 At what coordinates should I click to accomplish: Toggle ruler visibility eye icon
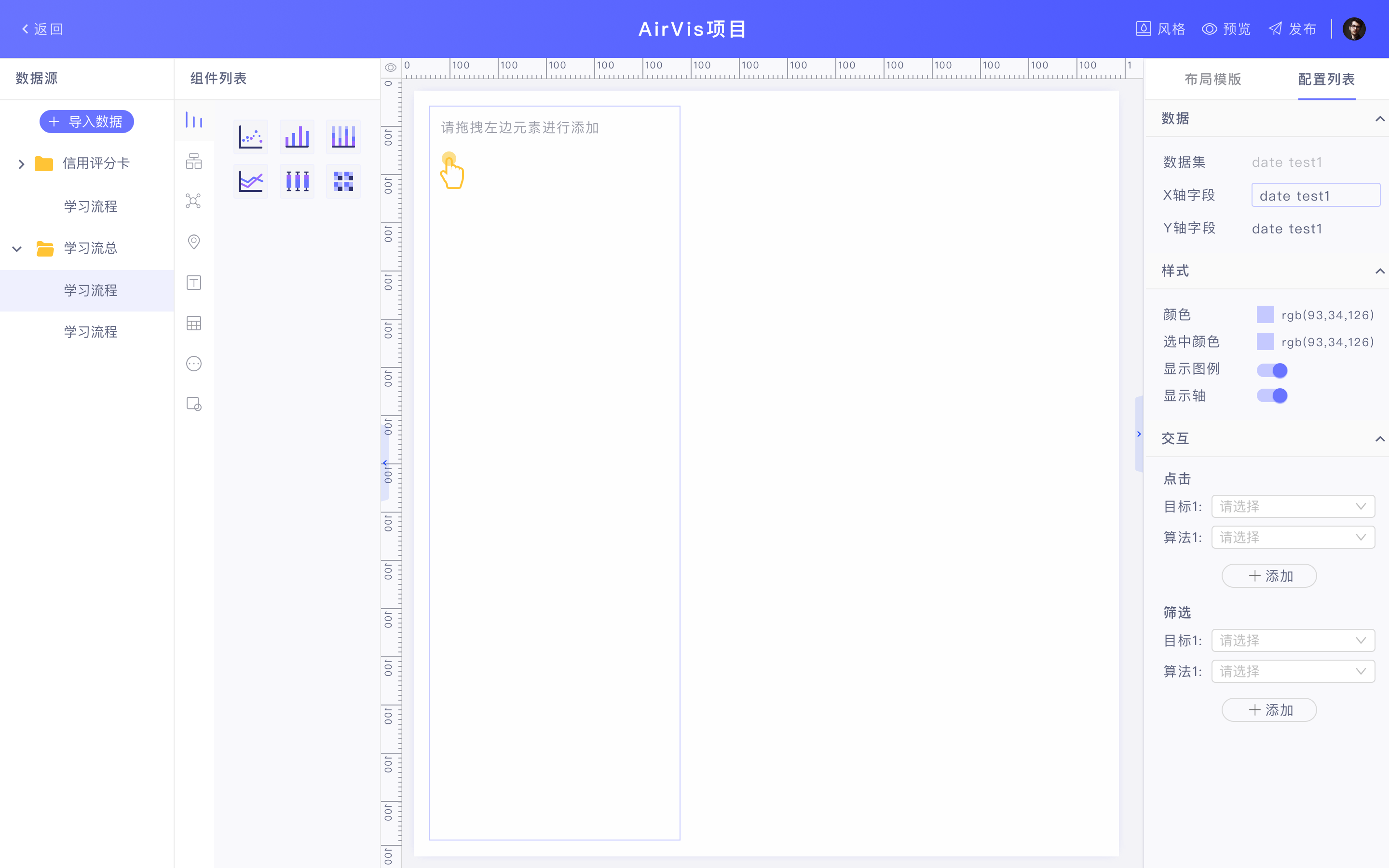pyautogui.click(x=390, y=67)
